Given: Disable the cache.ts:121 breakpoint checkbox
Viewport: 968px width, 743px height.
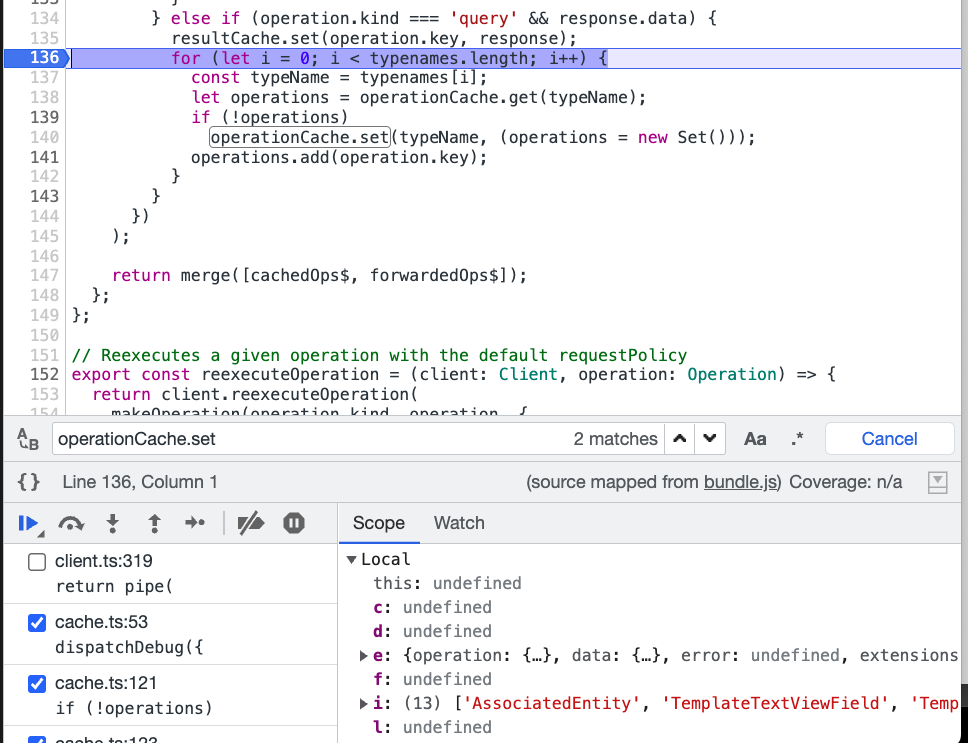Looking at the screenshot, I should 36,684.
